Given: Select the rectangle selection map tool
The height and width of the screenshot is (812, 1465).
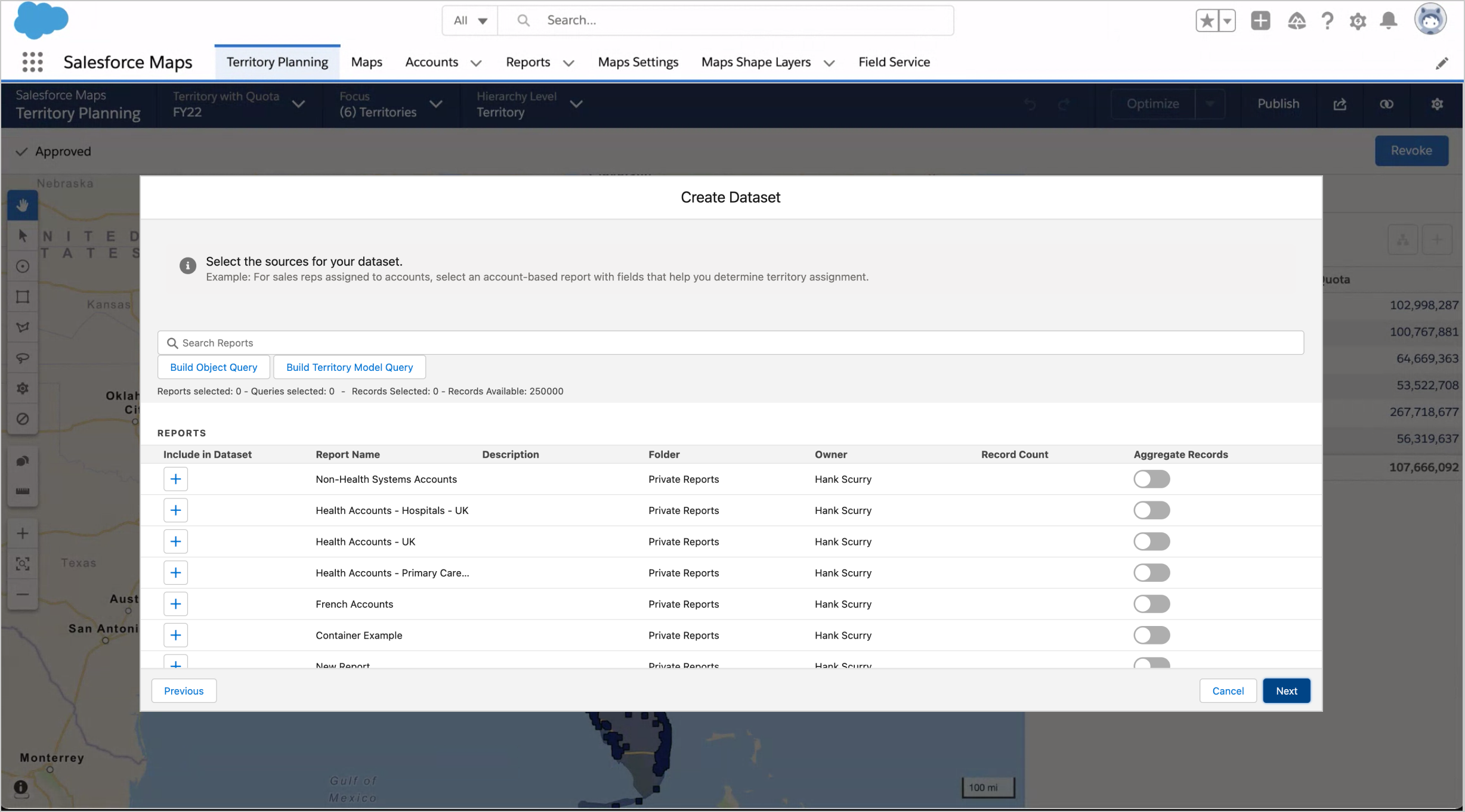Looking at the screenshot, I should pos(23,297).
